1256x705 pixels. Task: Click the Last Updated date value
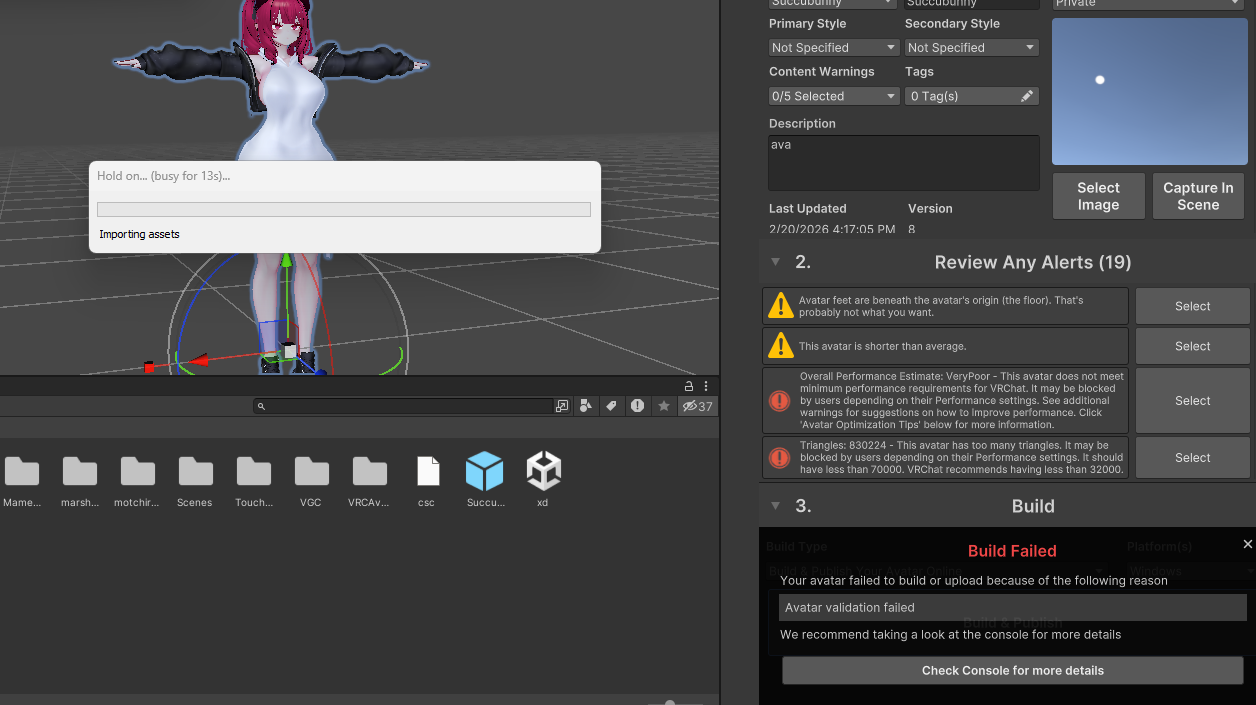832,230
